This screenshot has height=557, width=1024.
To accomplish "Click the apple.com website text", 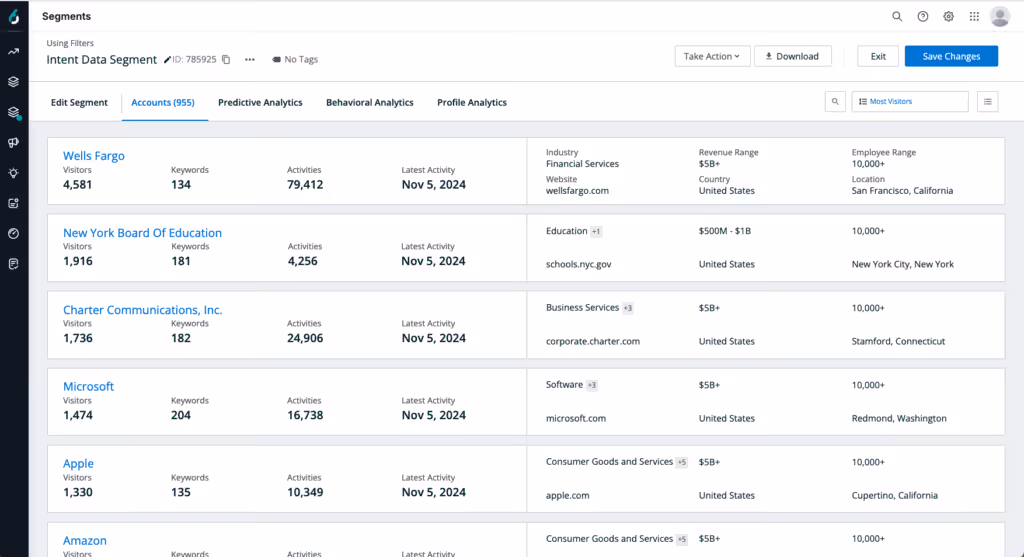I will click(x=568, y=496).
